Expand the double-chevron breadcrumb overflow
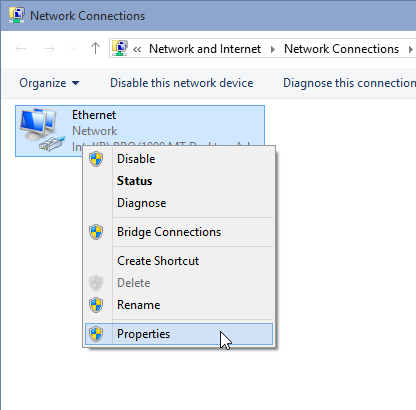The image size is (416, 410). point(137,49)
